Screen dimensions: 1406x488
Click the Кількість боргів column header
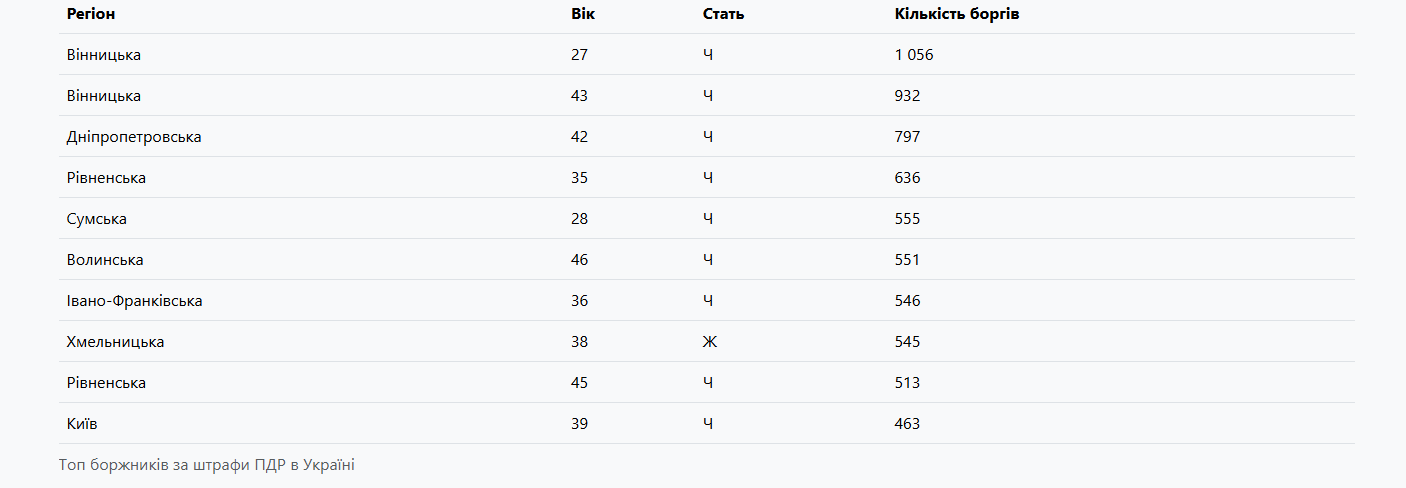pos(957,14)
